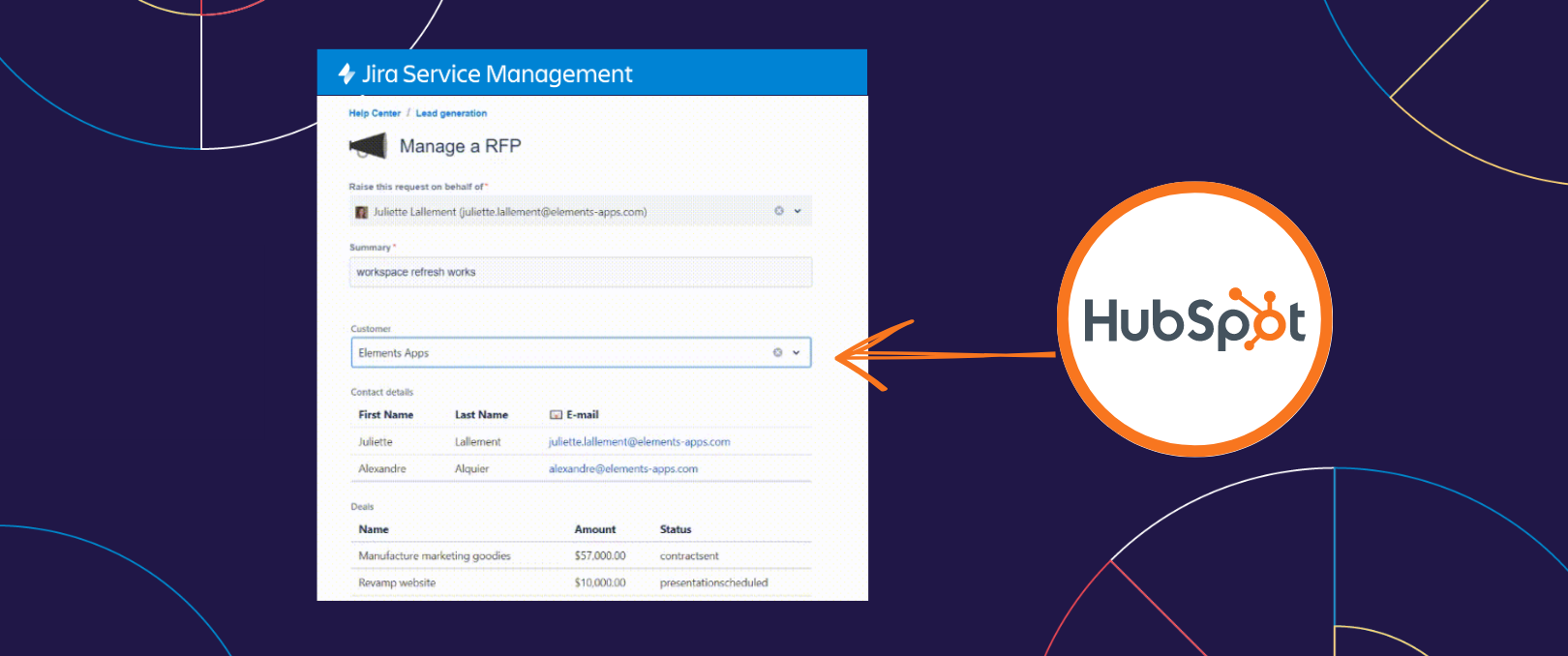
Task: Clear the requester field using its x icon
Action: [779, 211]
